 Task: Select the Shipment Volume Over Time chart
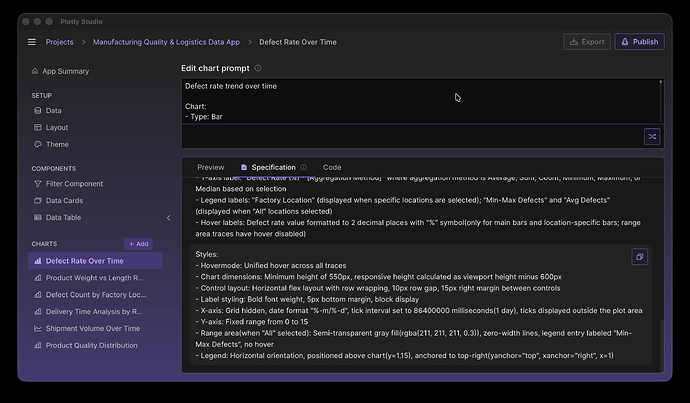tap(92, 328)
